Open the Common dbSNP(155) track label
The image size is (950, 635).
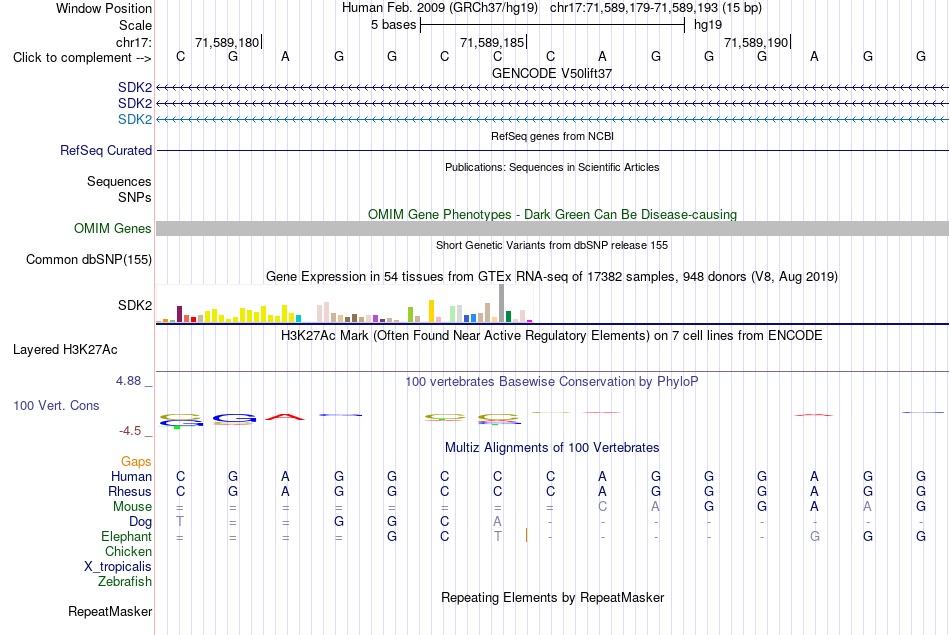click(x=89, y=259)
